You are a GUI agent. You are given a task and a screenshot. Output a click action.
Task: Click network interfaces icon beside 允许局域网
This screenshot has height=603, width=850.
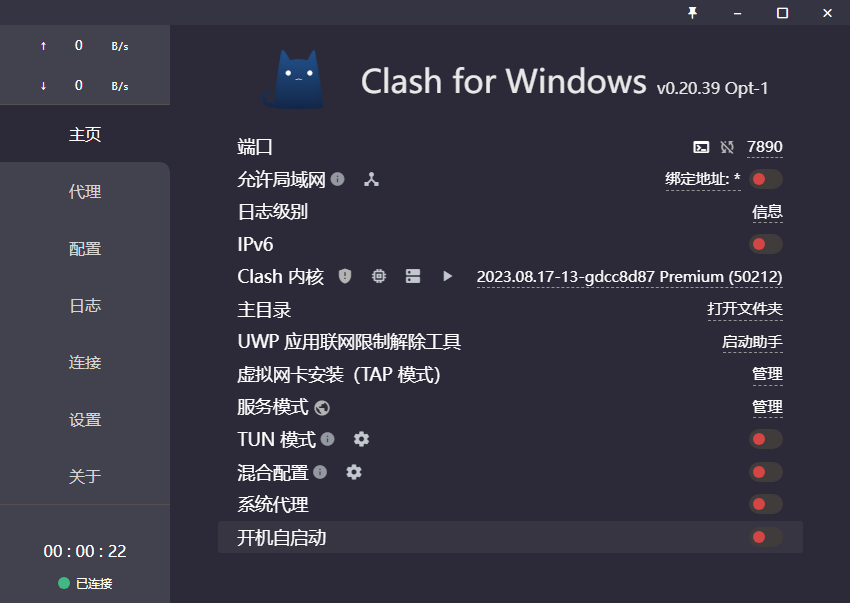coord(371,179)
